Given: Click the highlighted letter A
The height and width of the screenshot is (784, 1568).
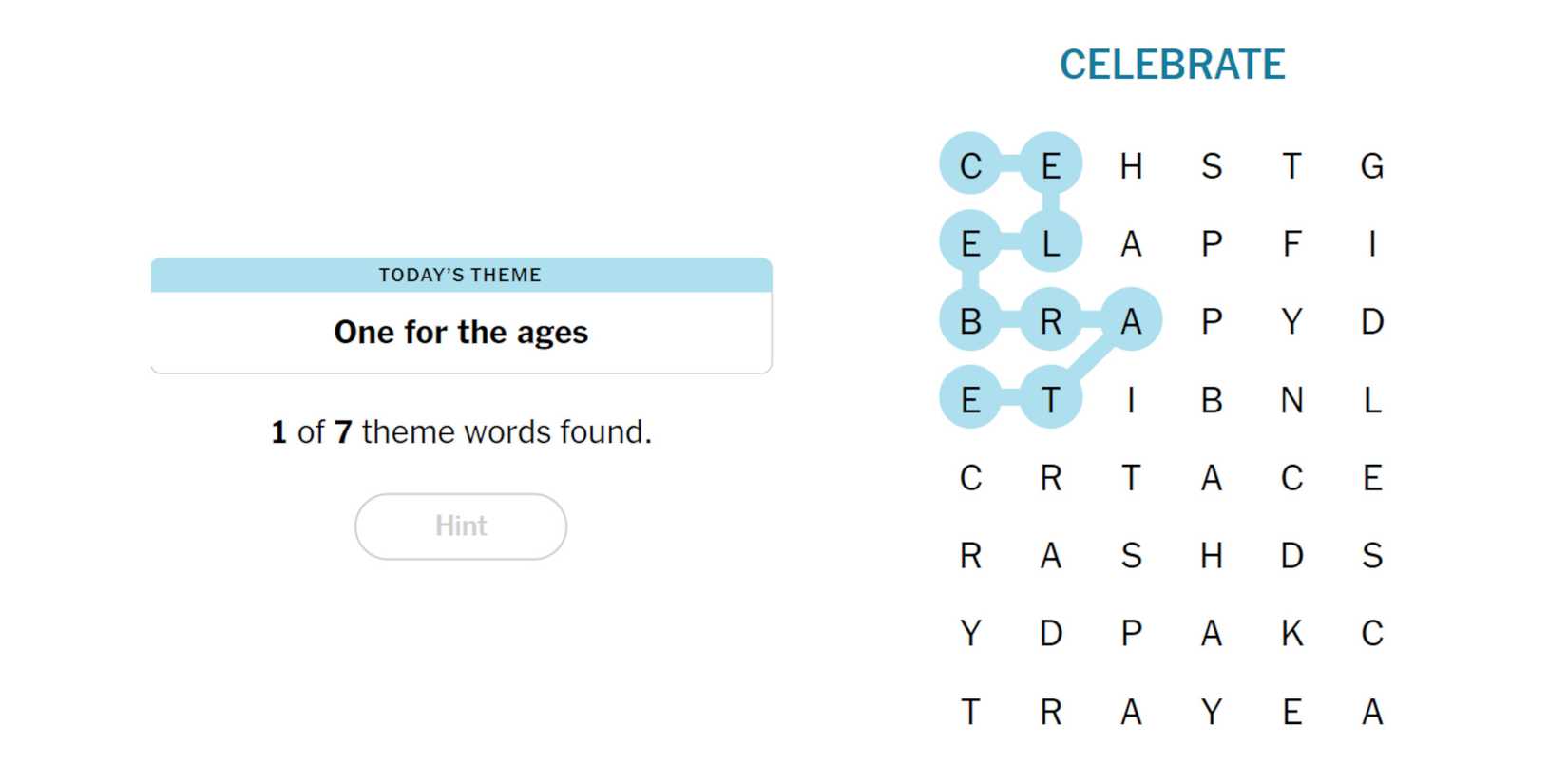Looking at the screenshot, I should (1131, 322).
